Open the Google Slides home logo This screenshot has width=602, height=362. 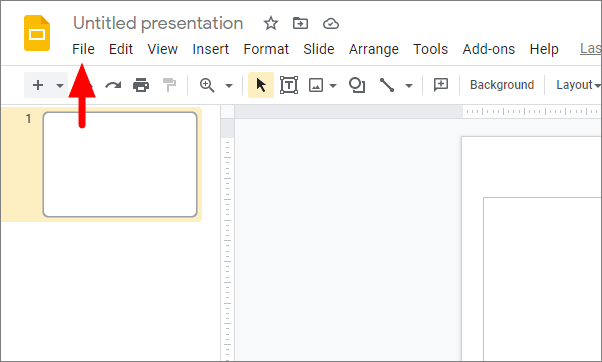(37, 33)
